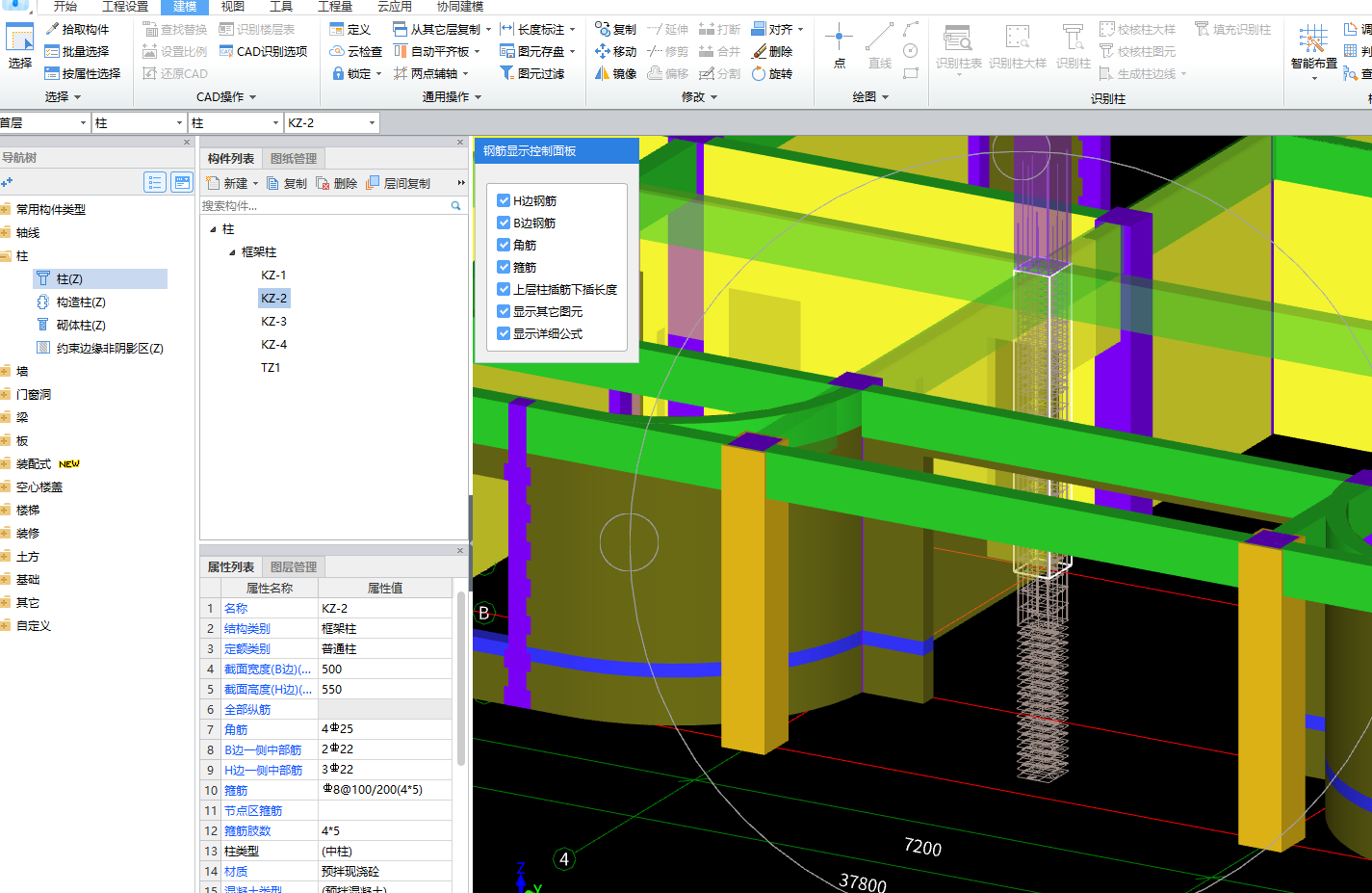
Task: Toggle the 箍筋 checkbox
Action: pyautogui.click(x=504, y=267)
